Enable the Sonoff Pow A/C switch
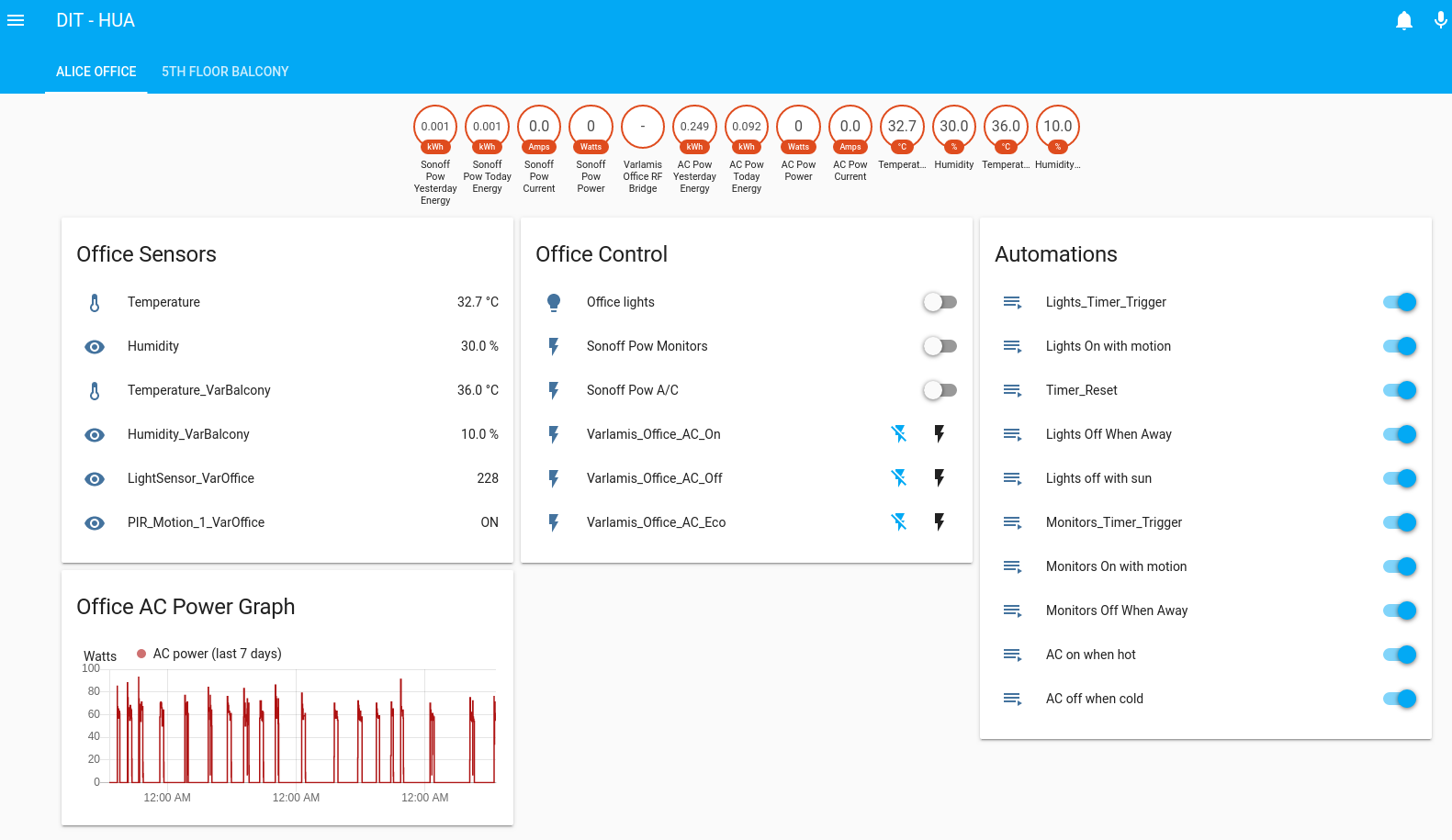Image resolution: width=1452 pixels, height=840 pixels. (940, 390)
